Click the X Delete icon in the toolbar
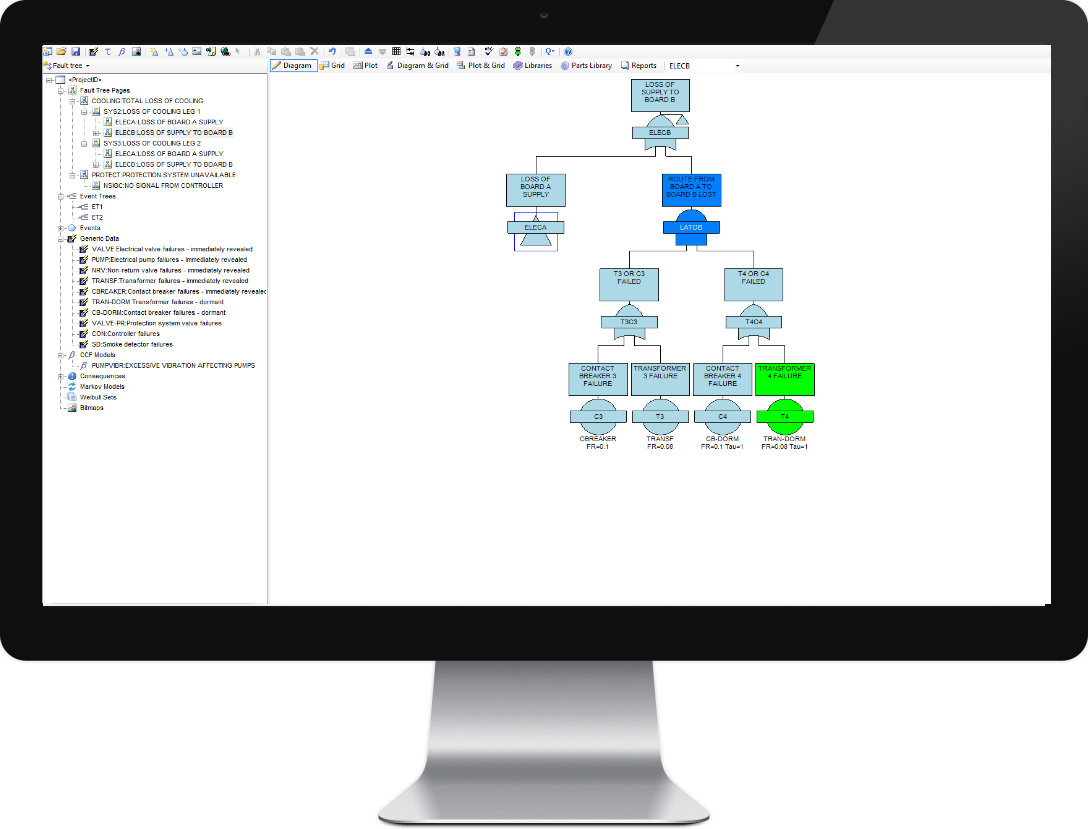1088x829 pixels. point(314,51)
